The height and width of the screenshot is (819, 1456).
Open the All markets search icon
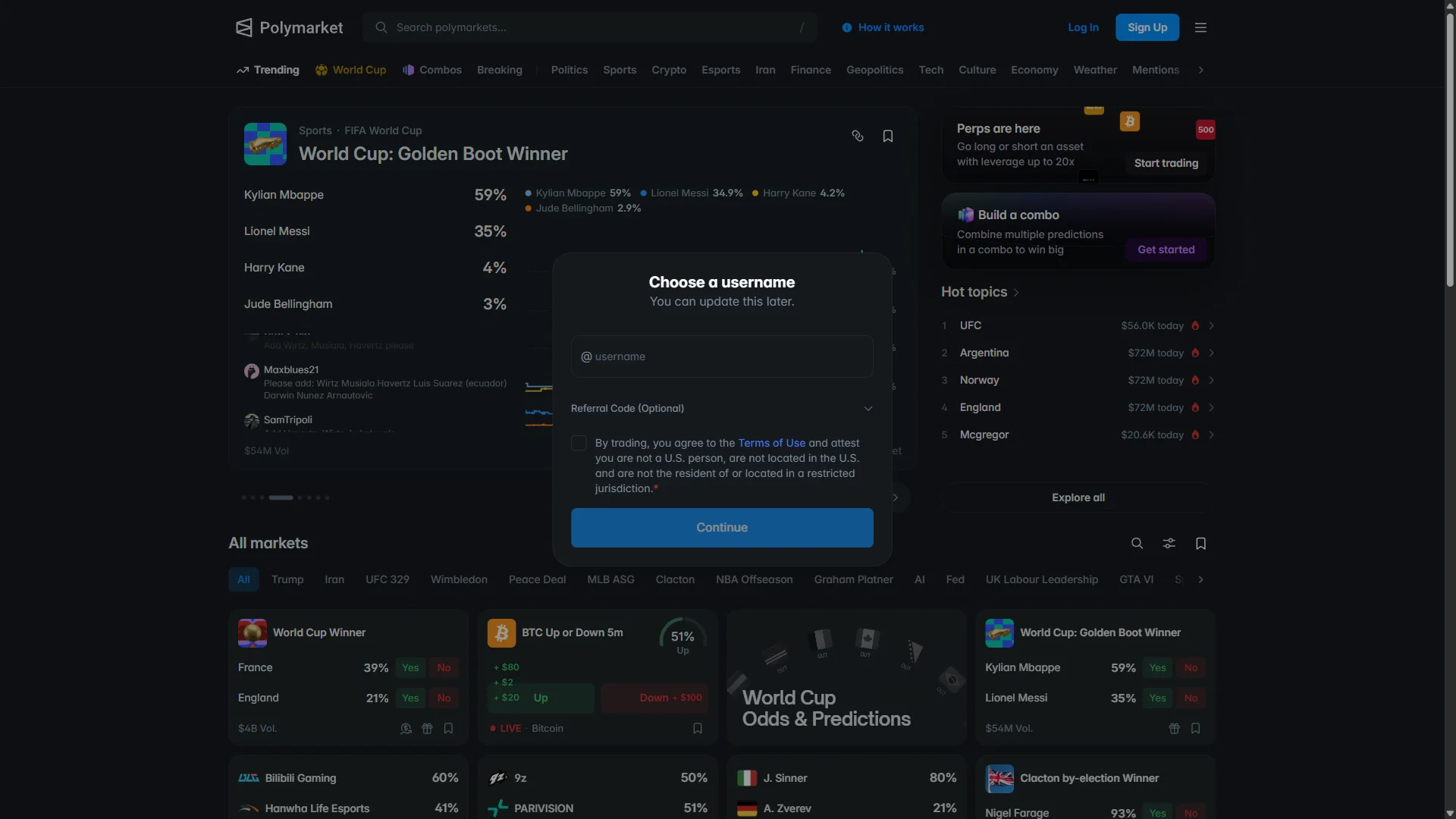(1137, 543)
